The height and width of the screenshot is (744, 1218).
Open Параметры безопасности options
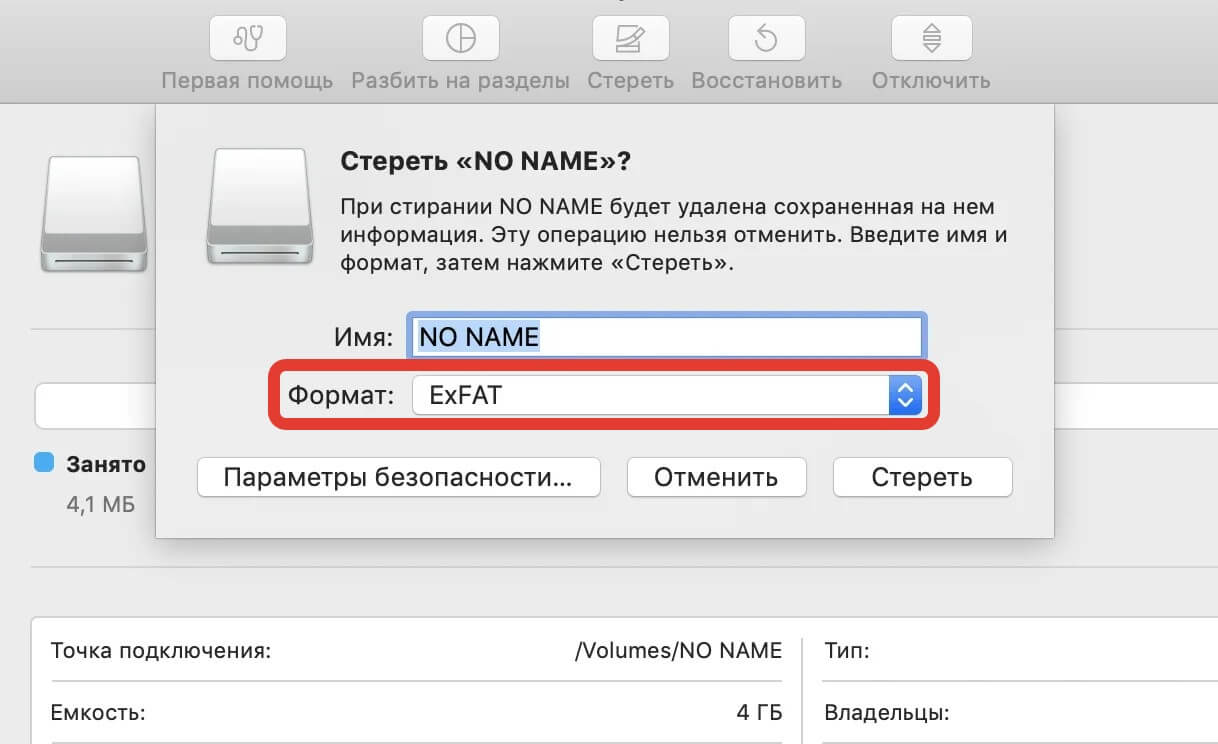click(x=398, y=477)
